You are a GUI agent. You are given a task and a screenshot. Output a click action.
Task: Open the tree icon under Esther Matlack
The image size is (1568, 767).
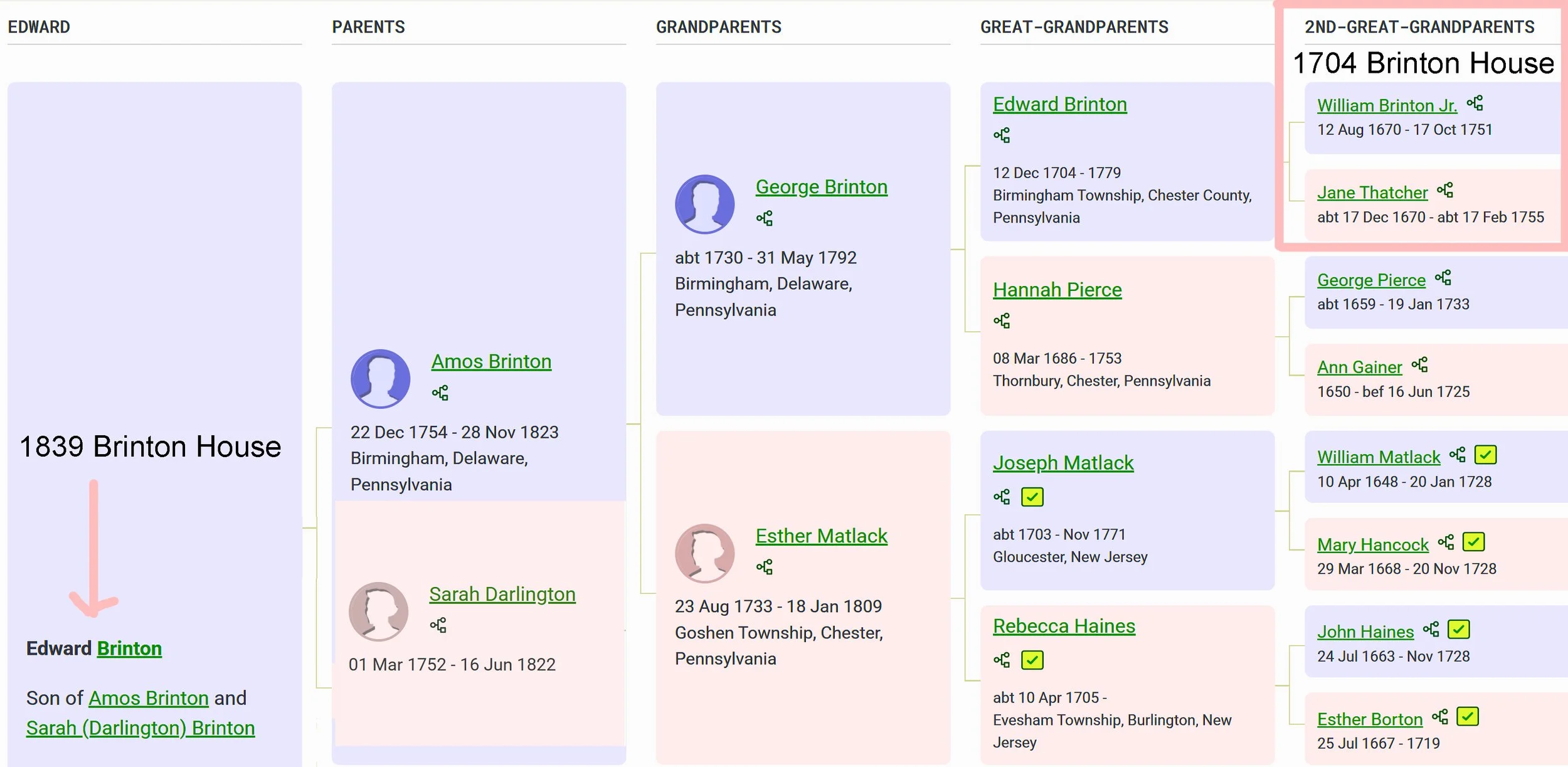[764, 568]
